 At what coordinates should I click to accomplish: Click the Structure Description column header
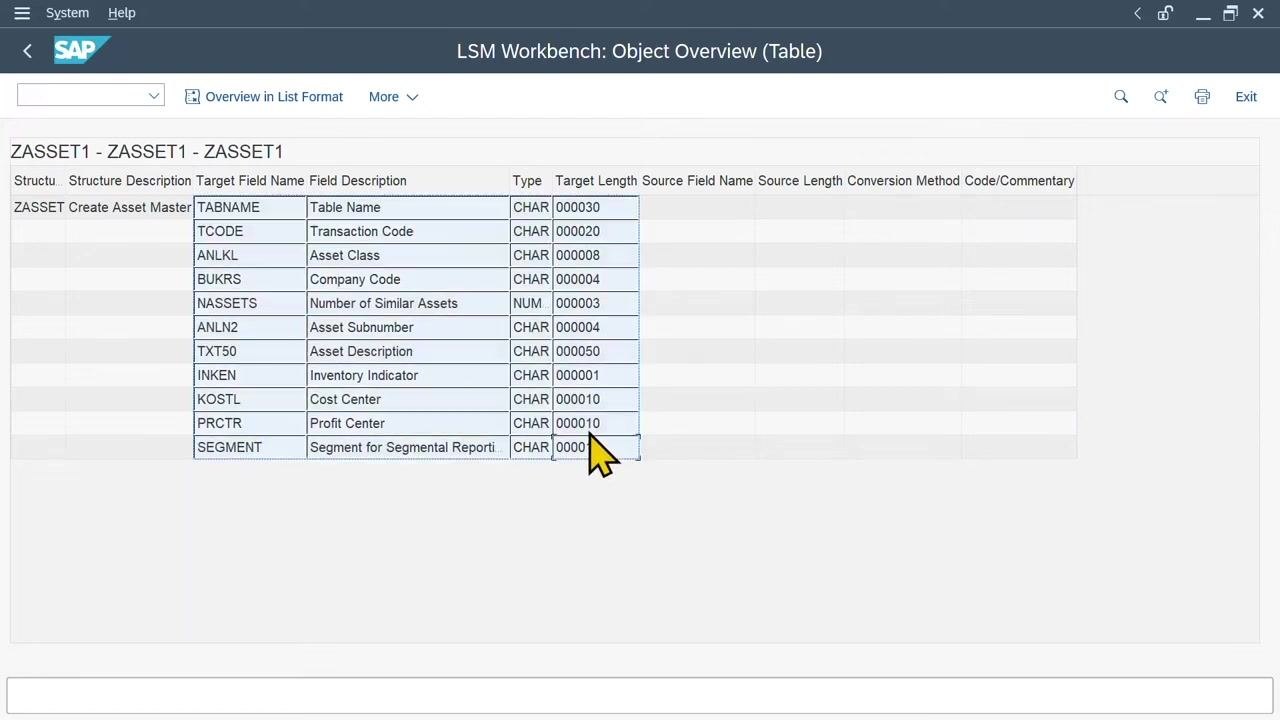click(x=130, y=181)
